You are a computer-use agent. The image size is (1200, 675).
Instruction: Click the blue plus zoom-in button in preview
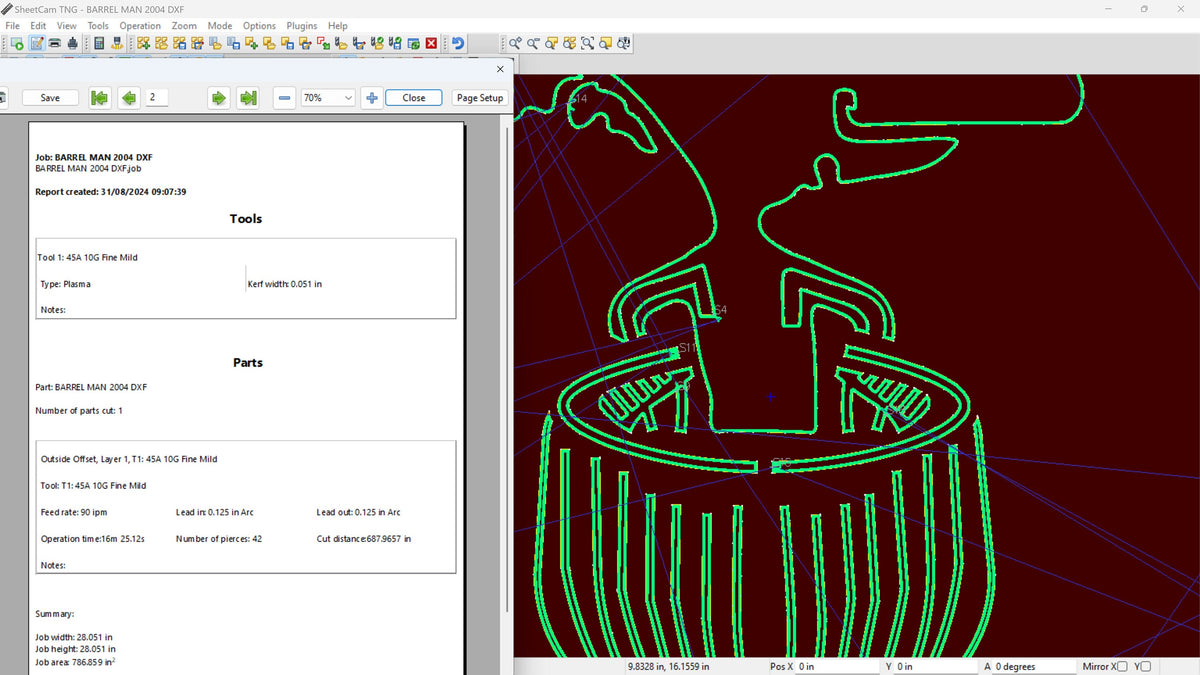(x=372, y=97)
